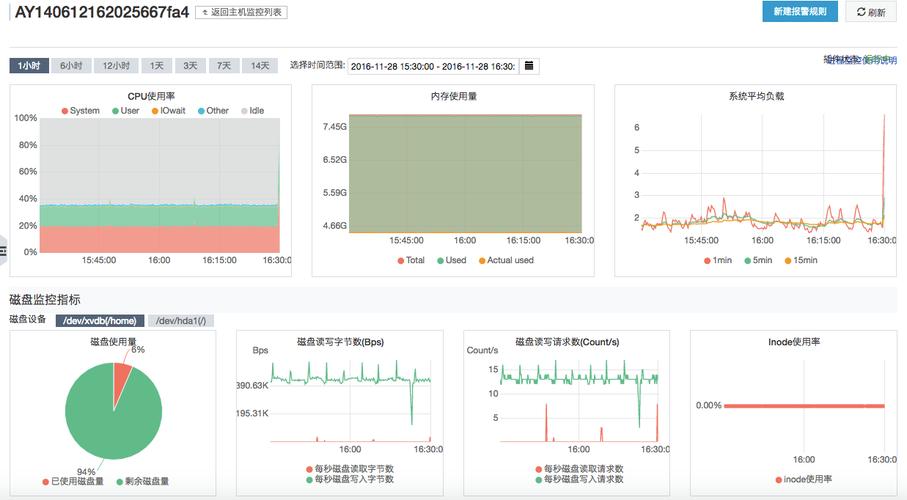The height and width of the screenshot is (500, 907).
Task: Toggle 每秒磁盘写入字节数 legend item
Action: click(350, 479)
